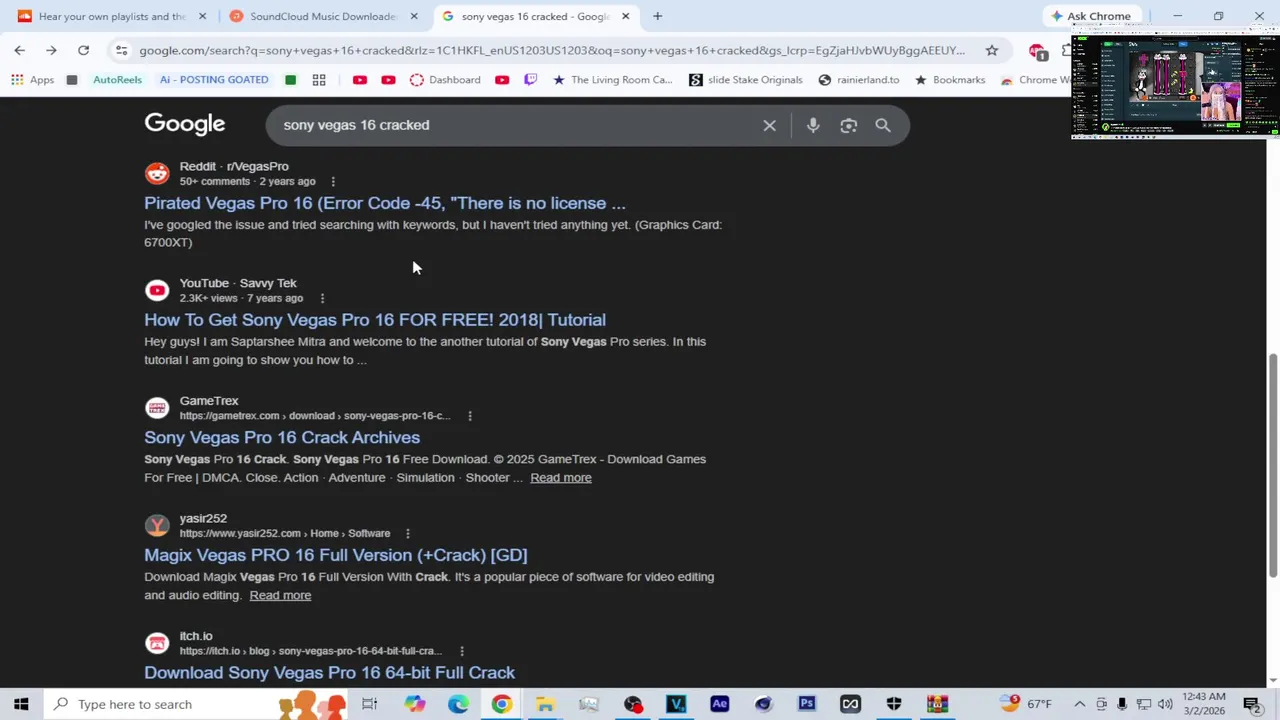The image size is (1280, 720).
Task: Open Sony Vegas Pro 16 Crack Archives link
Action: tap(282, 437)
